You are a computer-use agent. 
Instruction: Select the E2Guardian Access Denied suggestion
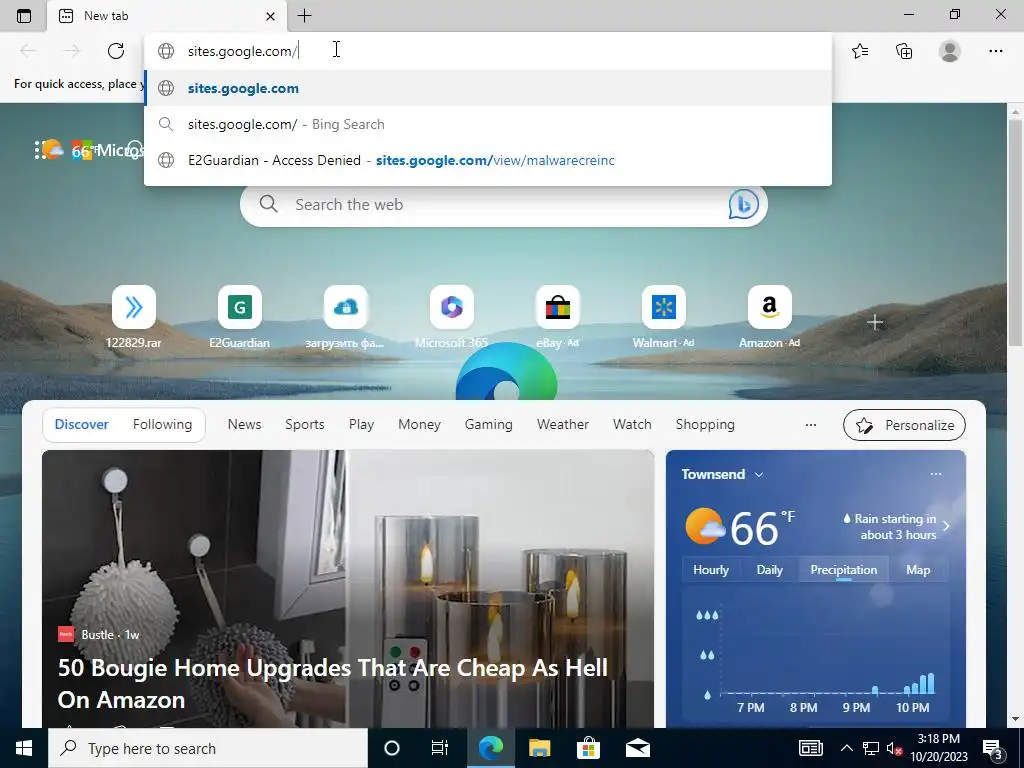click(x=488, y=160)
